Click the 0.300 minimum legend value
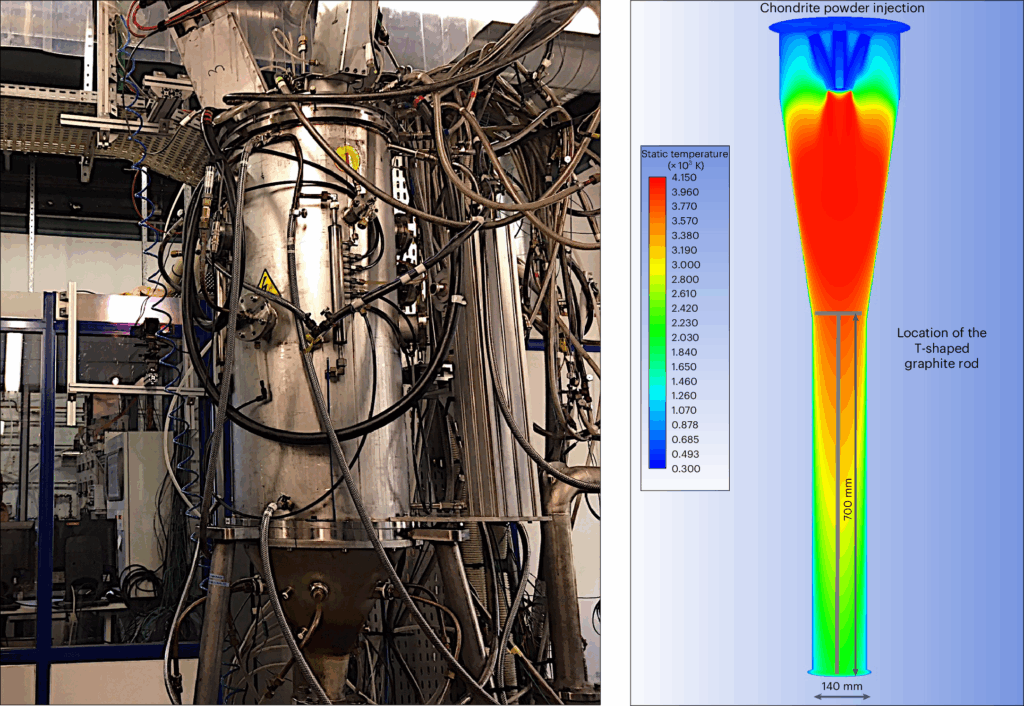 (685, 468)
